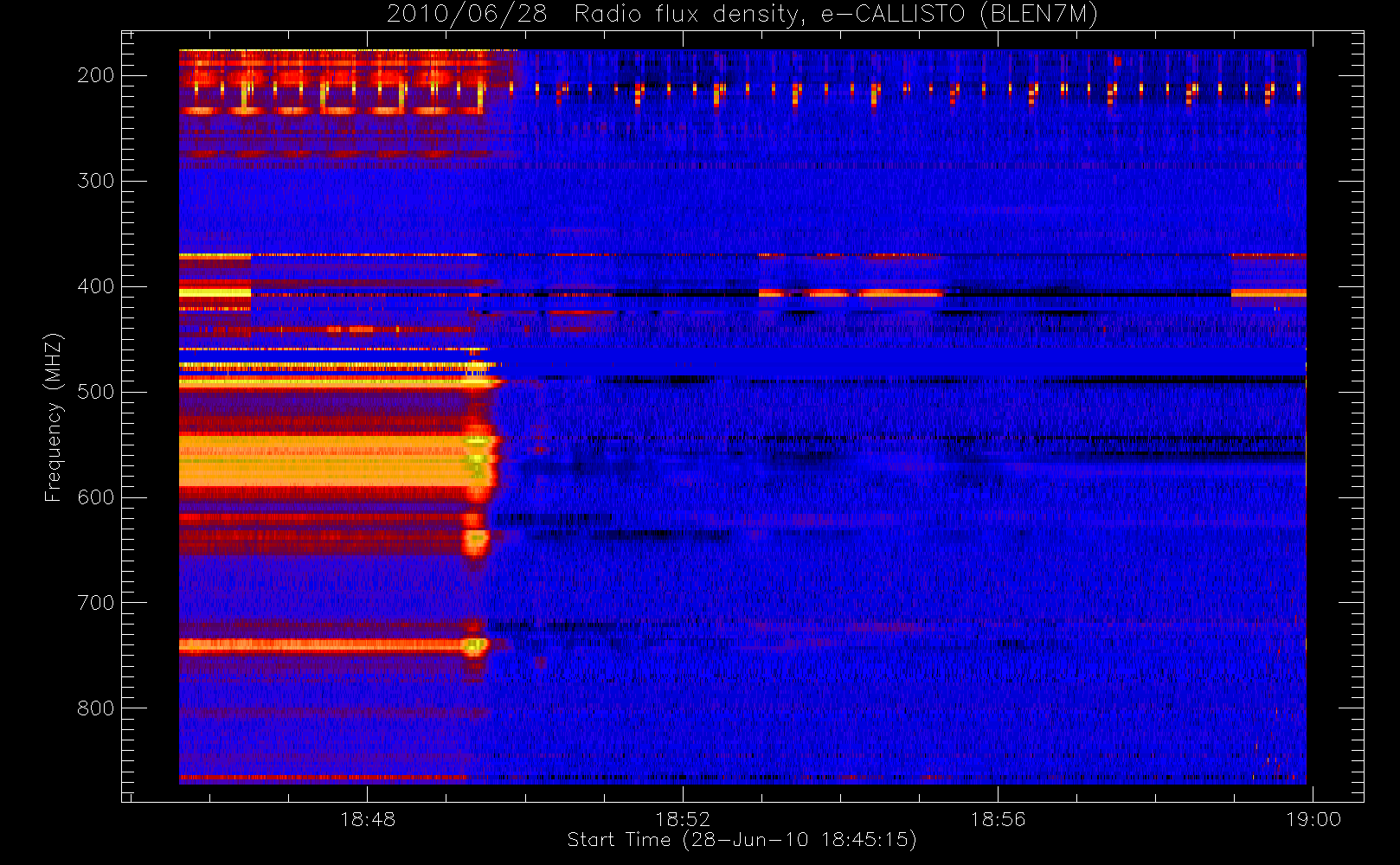Click the 18:56 time tick label
The image size is (1400, 865).
(x=998, y=819)
